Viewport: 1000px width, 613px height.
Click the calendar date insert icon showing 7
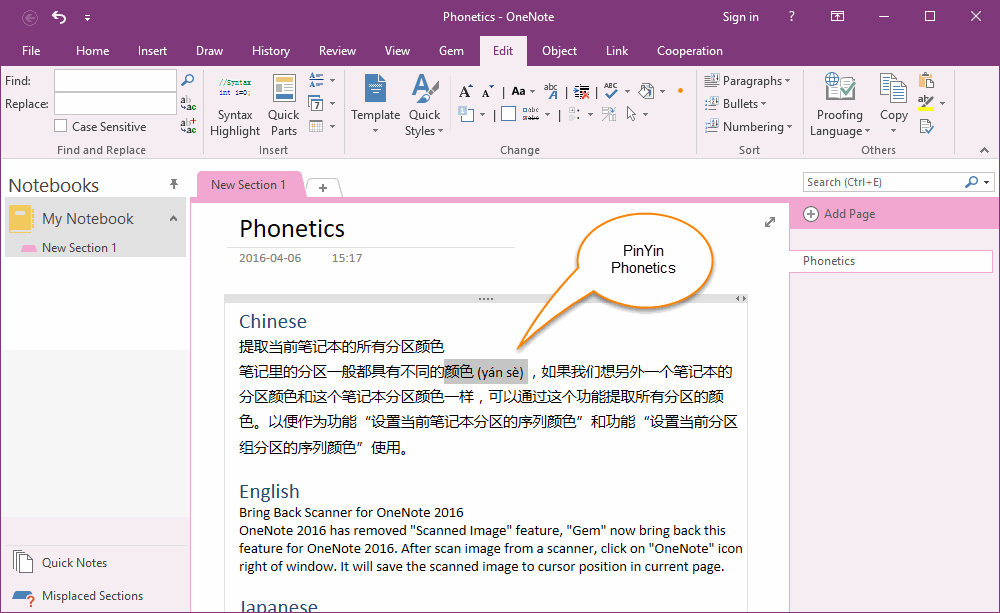coord(316,103)
